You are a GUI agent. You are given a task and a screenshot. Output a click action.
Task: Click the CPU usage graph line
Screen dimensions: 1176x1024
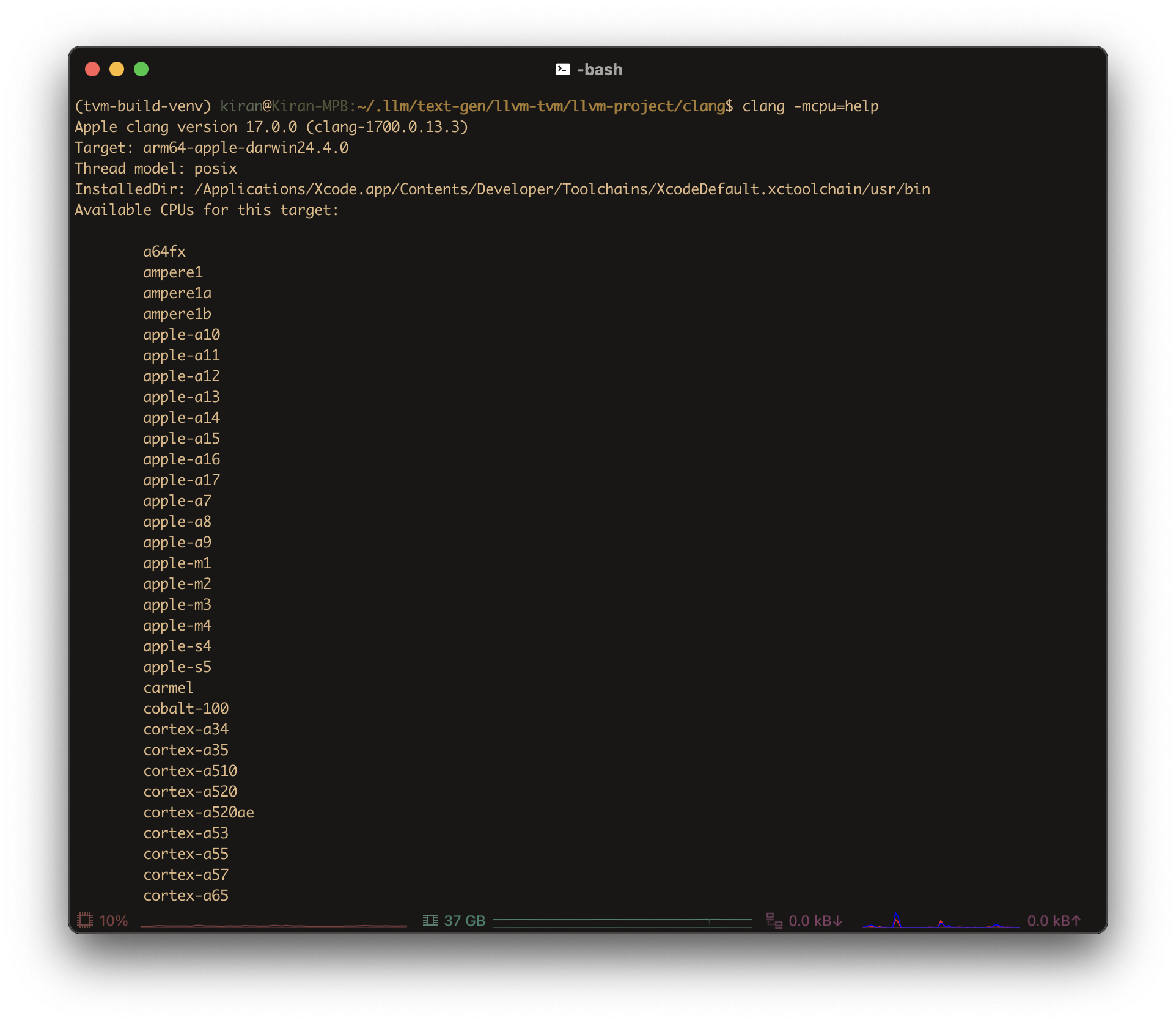(x=273, y=926)
